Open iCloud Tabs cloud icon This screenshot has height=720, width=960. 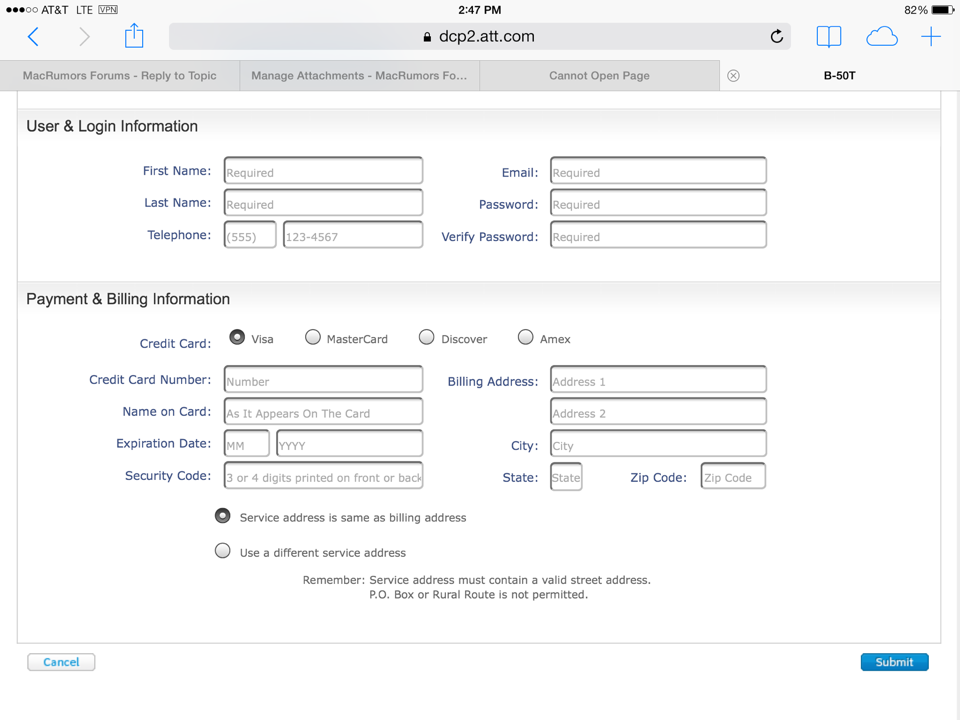point(882,37)
